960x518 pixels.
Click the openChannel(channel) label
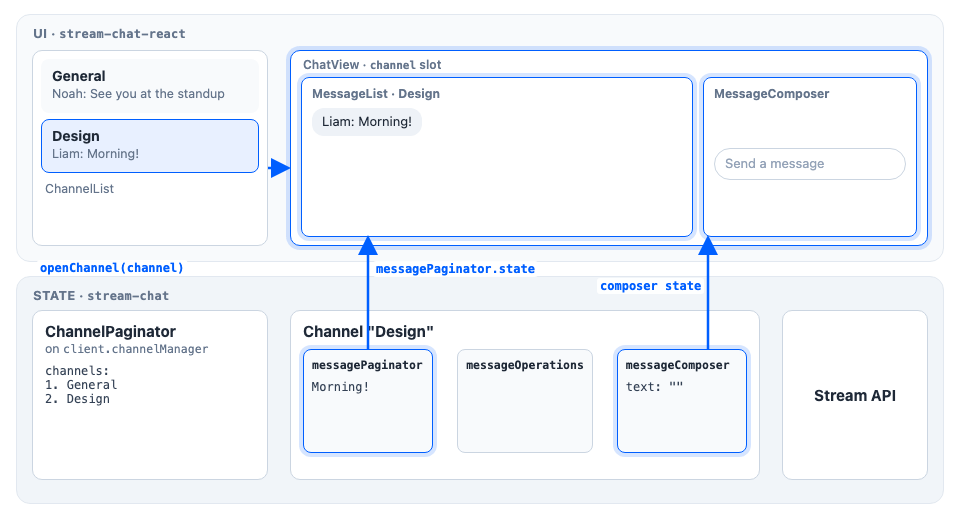[x=111, y=268]
